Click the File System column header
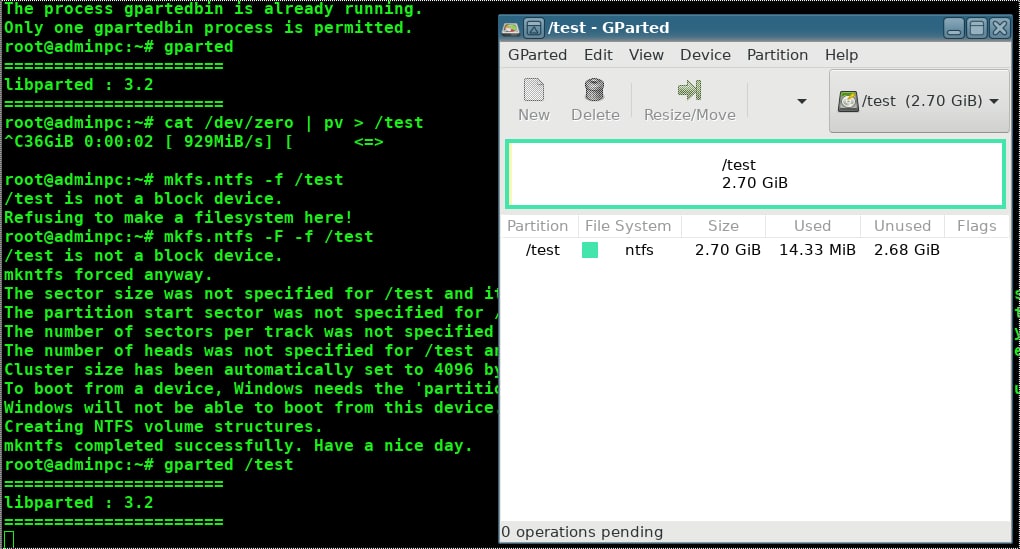 (x=628, y=226)
